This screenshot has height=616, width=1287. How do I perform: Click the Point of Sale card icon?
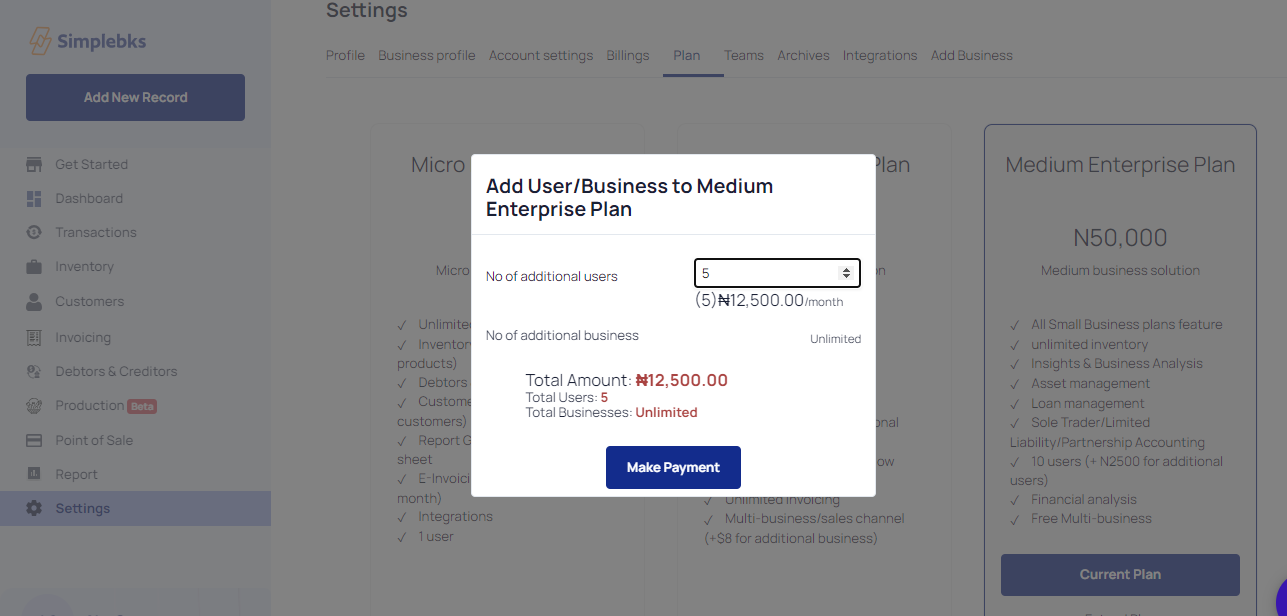point(34,440)
